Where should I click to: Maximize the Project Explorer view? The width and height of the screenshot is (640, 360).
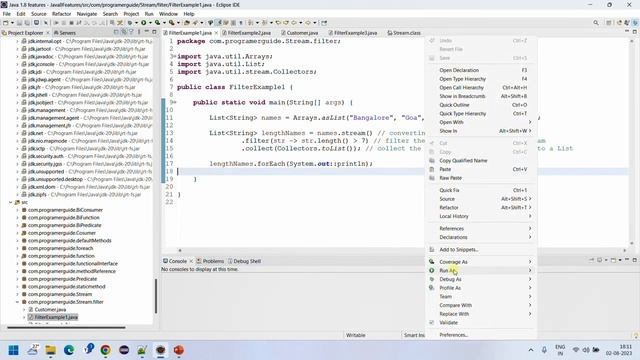click(x=154, y=32)
